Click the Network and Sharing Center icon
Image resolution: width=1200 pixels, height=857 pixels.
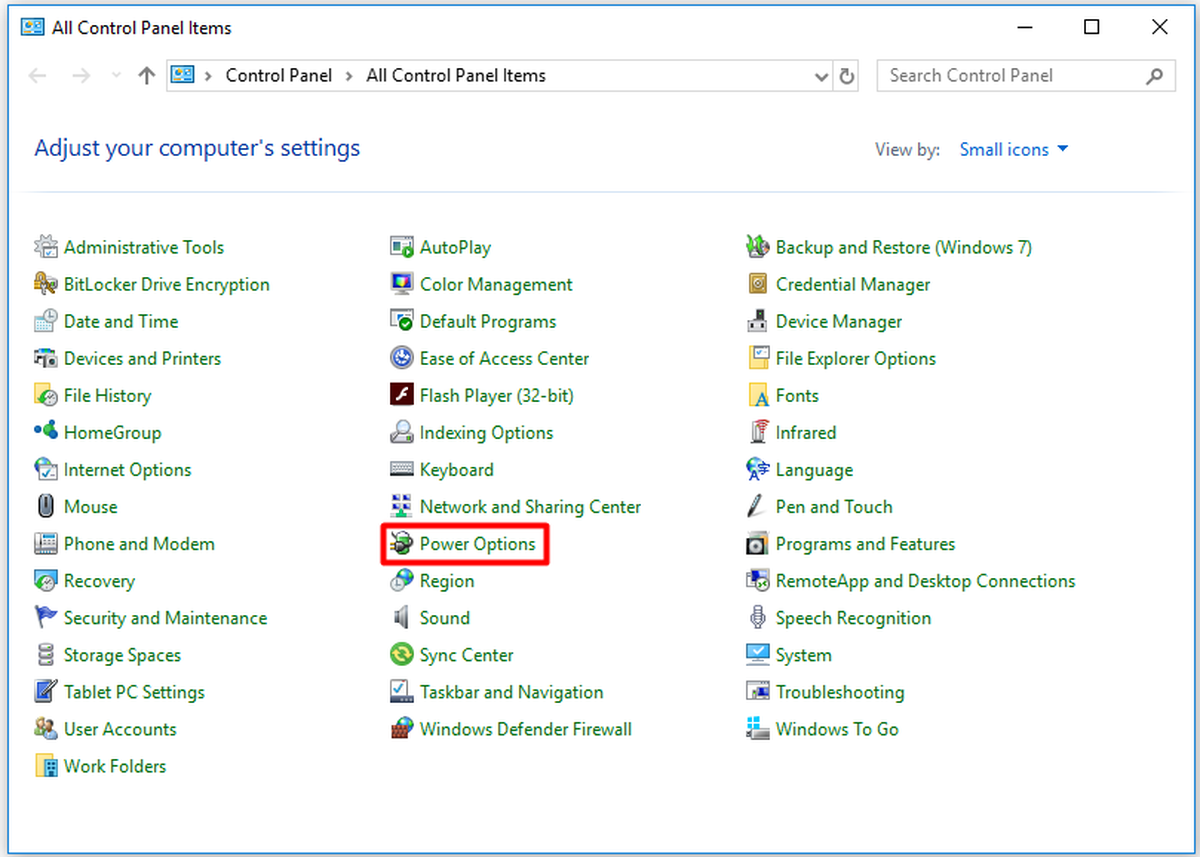point(401,506)
